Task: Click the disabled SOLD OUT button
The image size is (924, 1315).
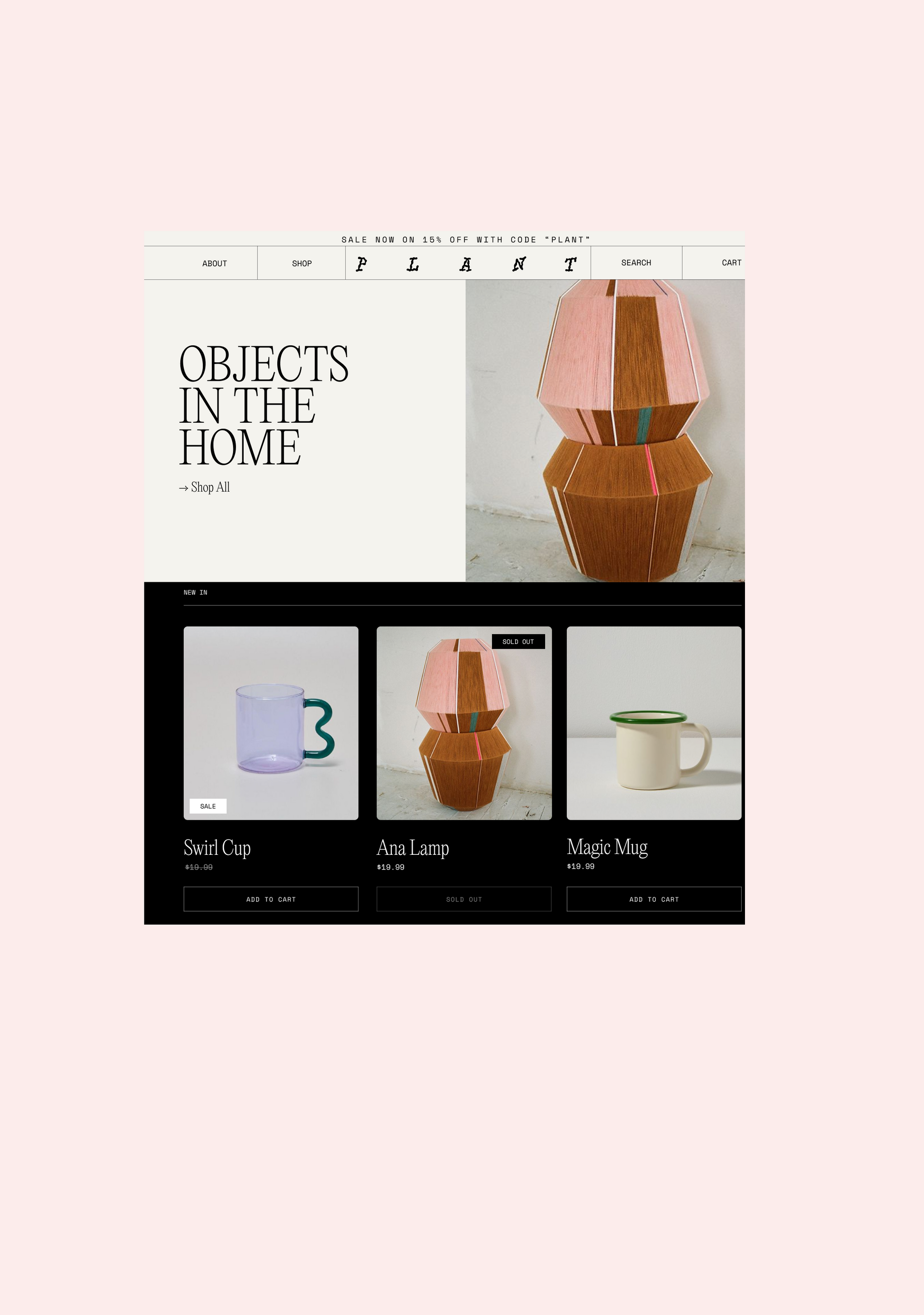Action: pyautogui.click(x=464, y=899)
